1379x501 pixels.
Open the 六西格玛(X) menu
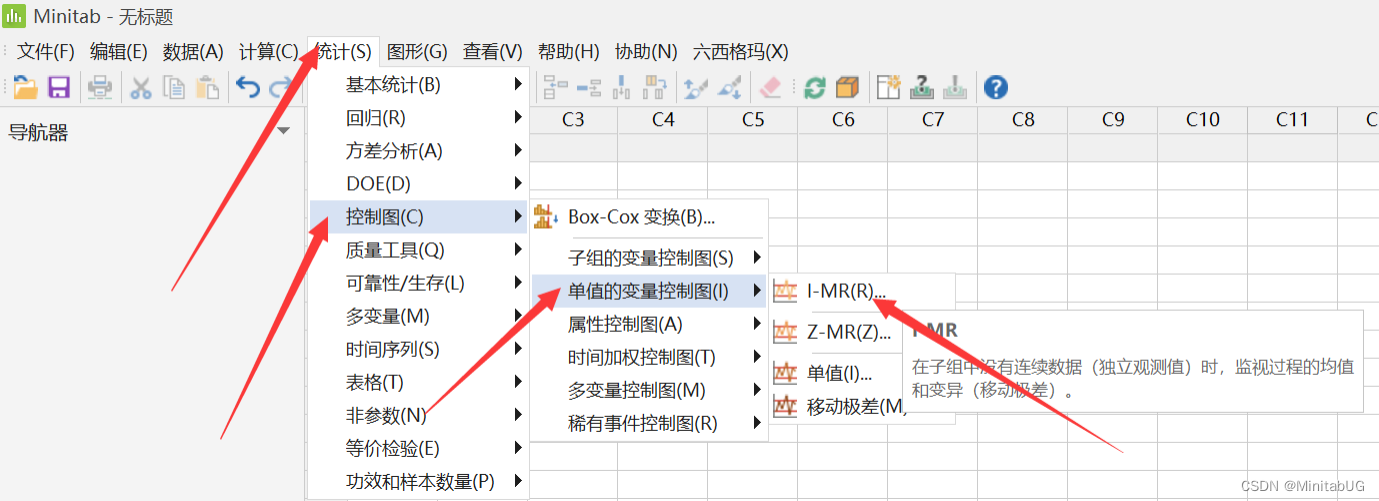tap(741, 51)
